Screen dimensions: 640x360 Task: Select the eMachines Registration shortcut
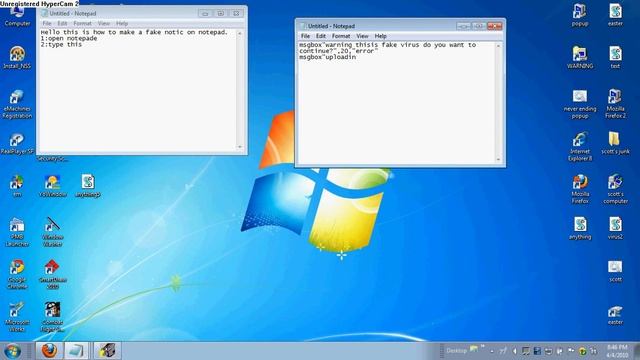[17, 104]
